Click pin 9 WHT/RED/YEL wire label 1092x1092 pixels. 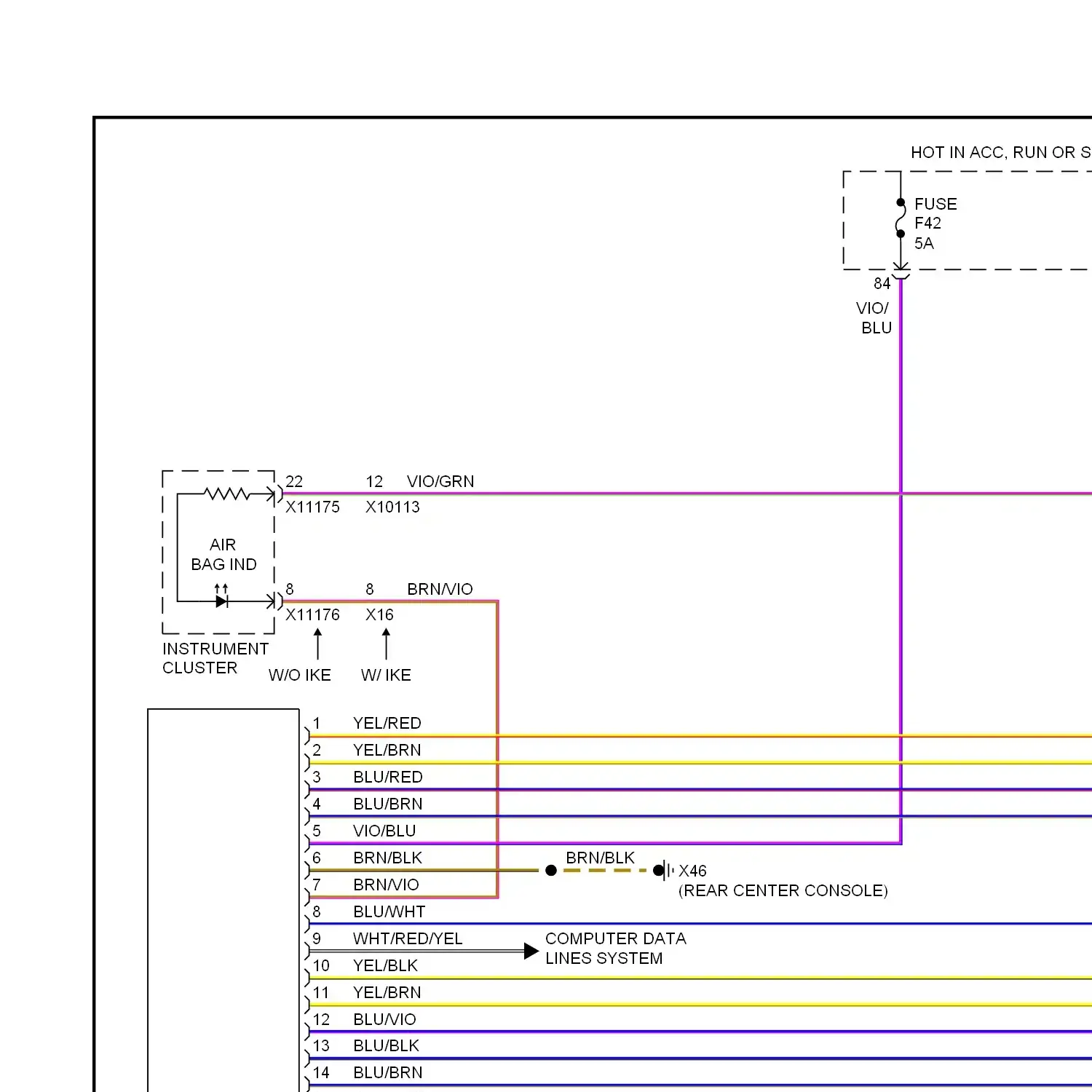[x=408, y=939]
